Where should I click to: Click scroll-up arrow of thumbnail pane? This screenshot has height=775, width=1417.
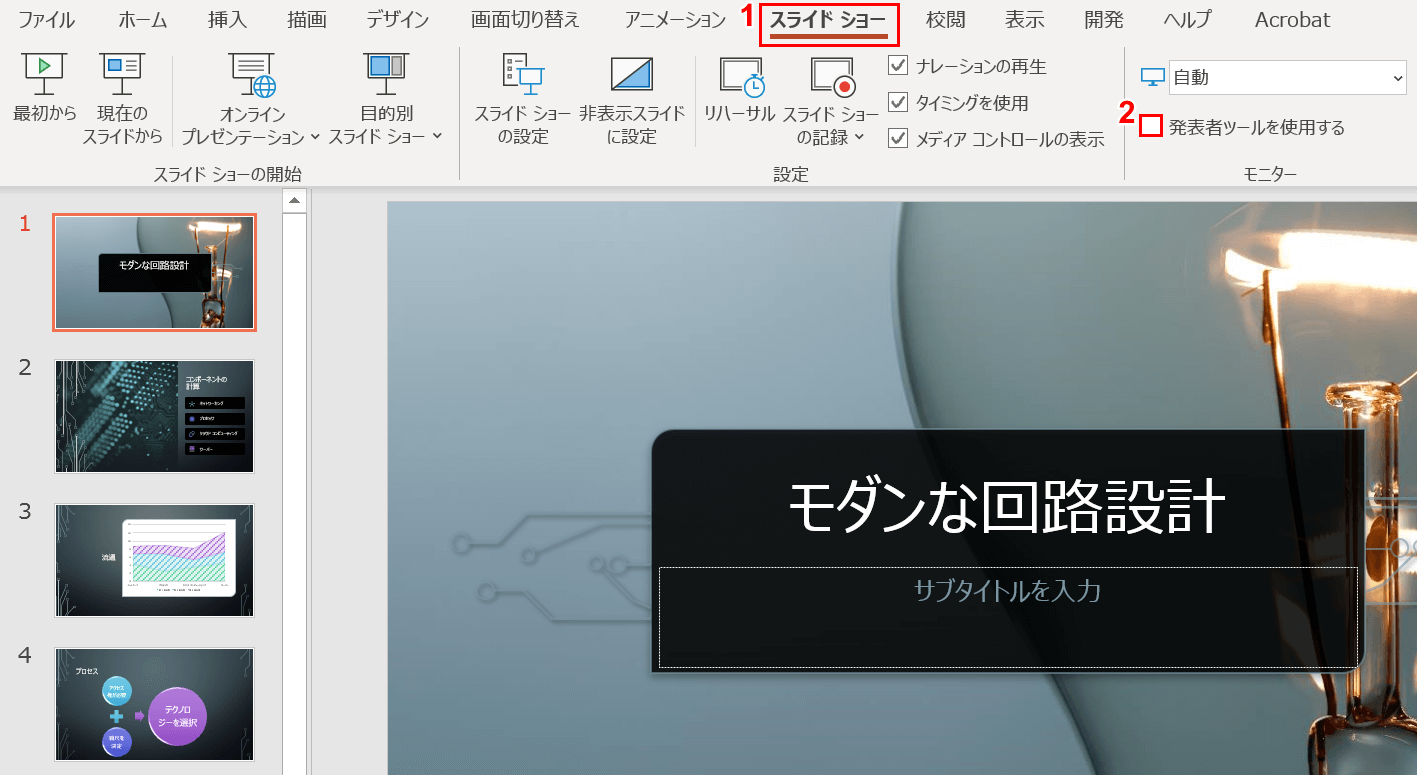click(x=295, y=201)
